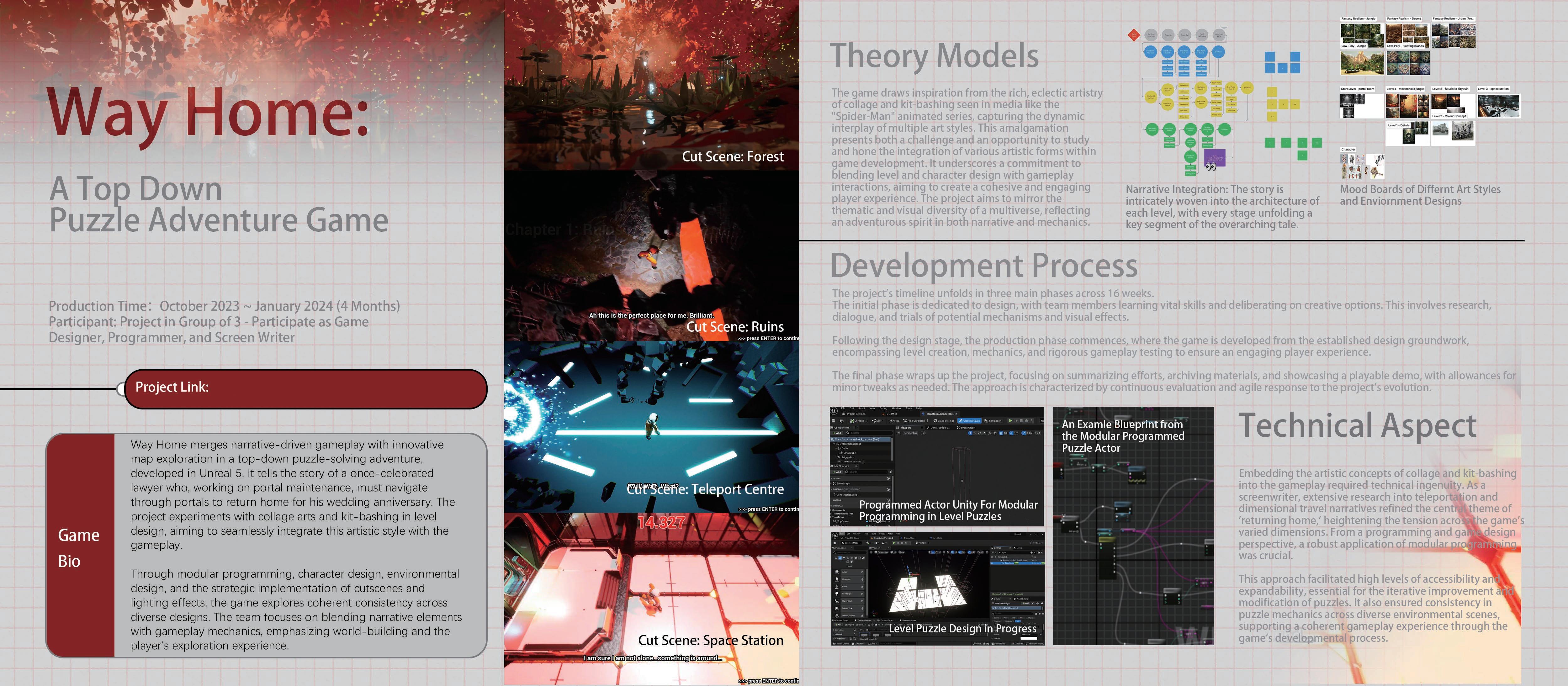The image size is (1568, 686).
Task: Click the Compile button in Blueprint editor
Action: pos(857,421)
